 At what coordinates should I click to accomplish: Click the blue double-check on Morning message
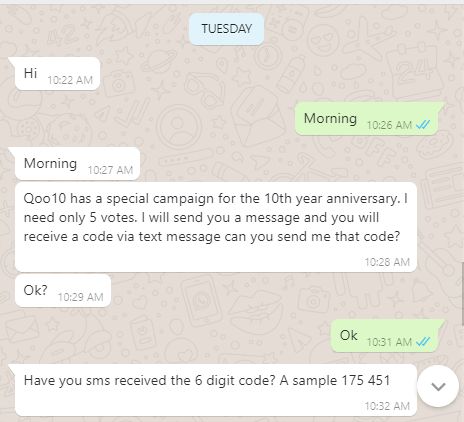[423, 125]
